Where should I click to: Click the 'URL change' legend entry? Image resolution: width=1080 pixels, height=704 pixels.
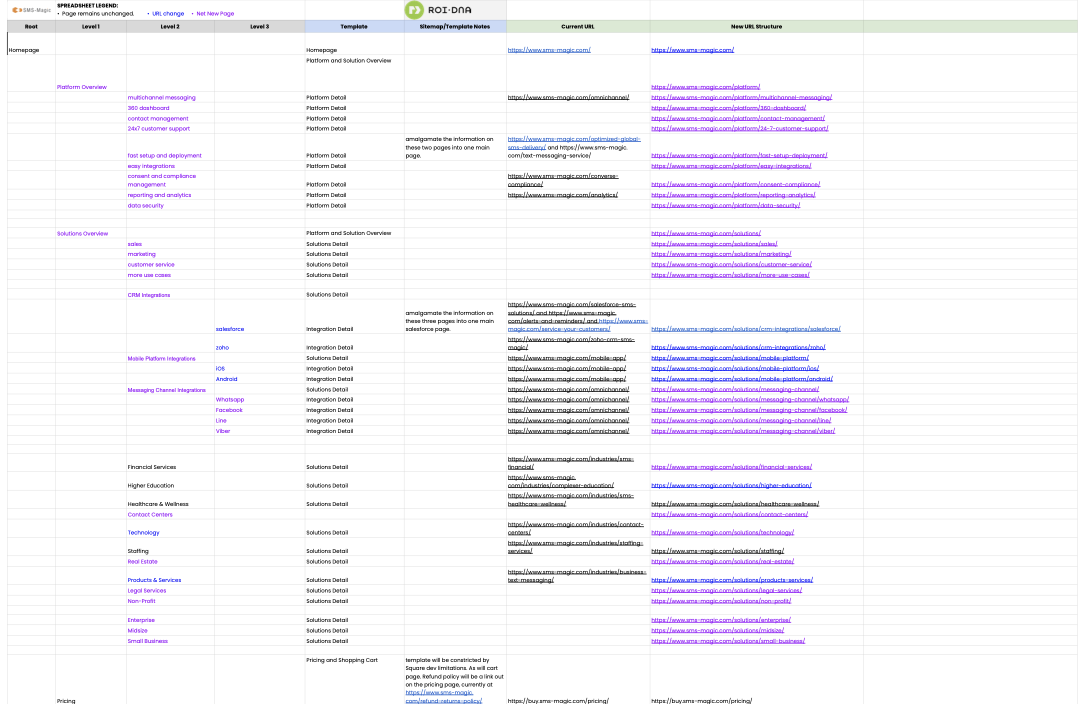click(168, 14)
